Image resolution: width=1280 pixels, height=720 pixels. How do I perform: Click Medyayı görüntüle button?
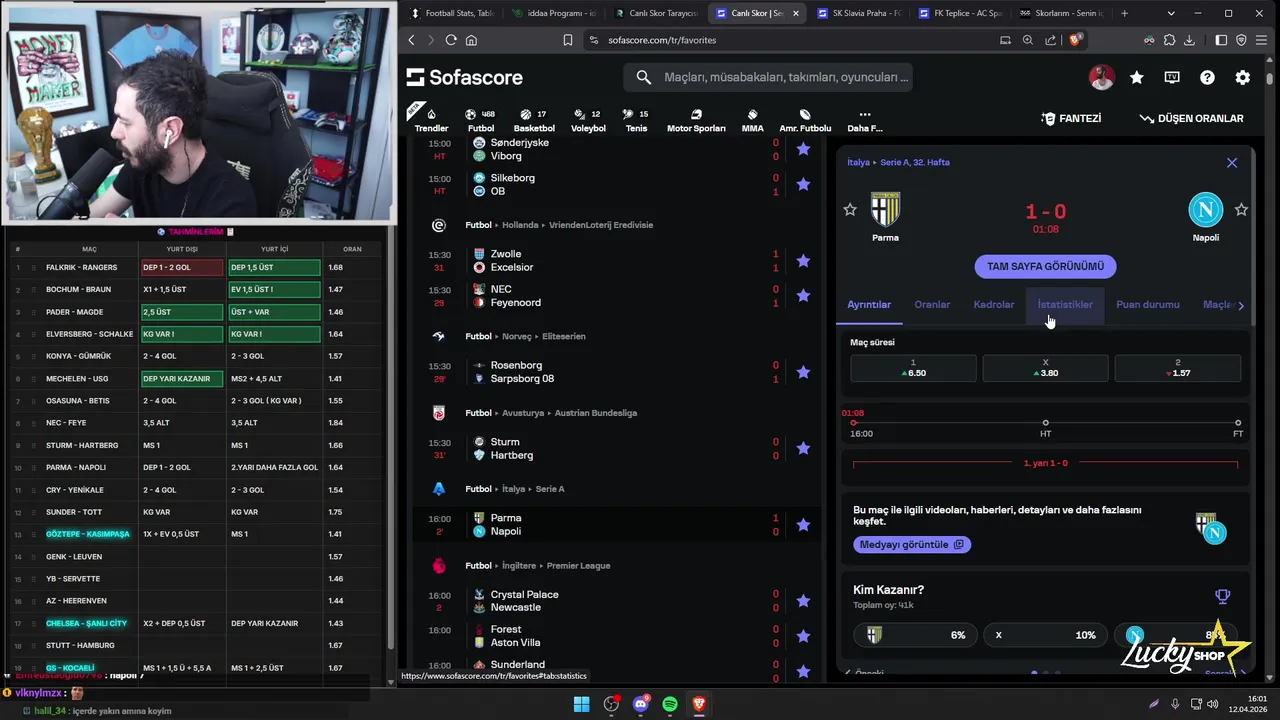tap(911, 544)
